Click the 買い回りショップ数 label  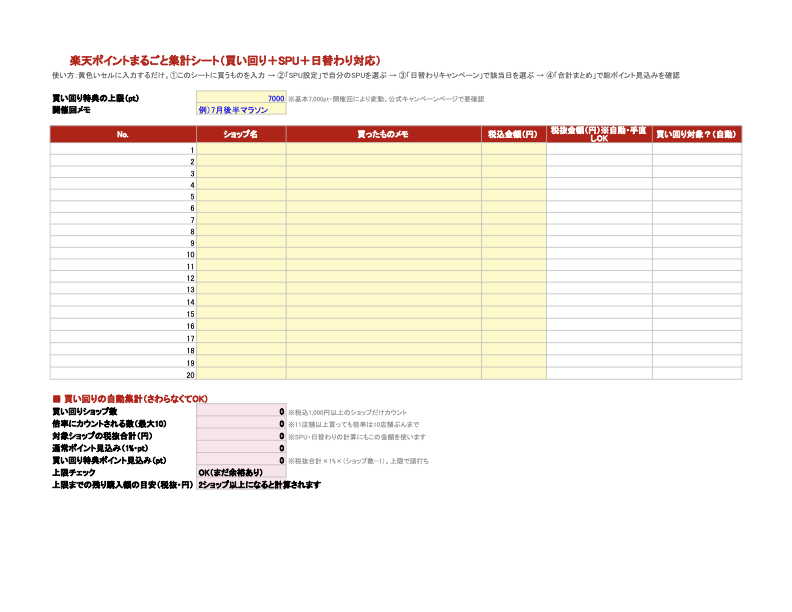click(84, 412)
